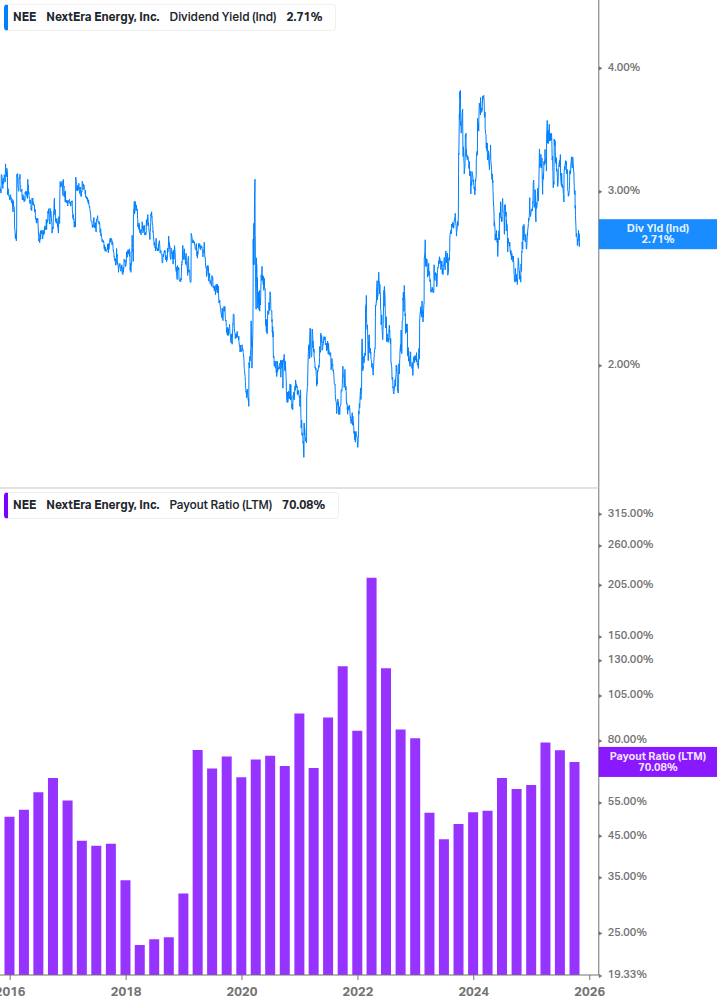This screenshot has width=717, height=1005.
Task: Click the 80.00% payout axis label
Action: click(x=627, y=739)
